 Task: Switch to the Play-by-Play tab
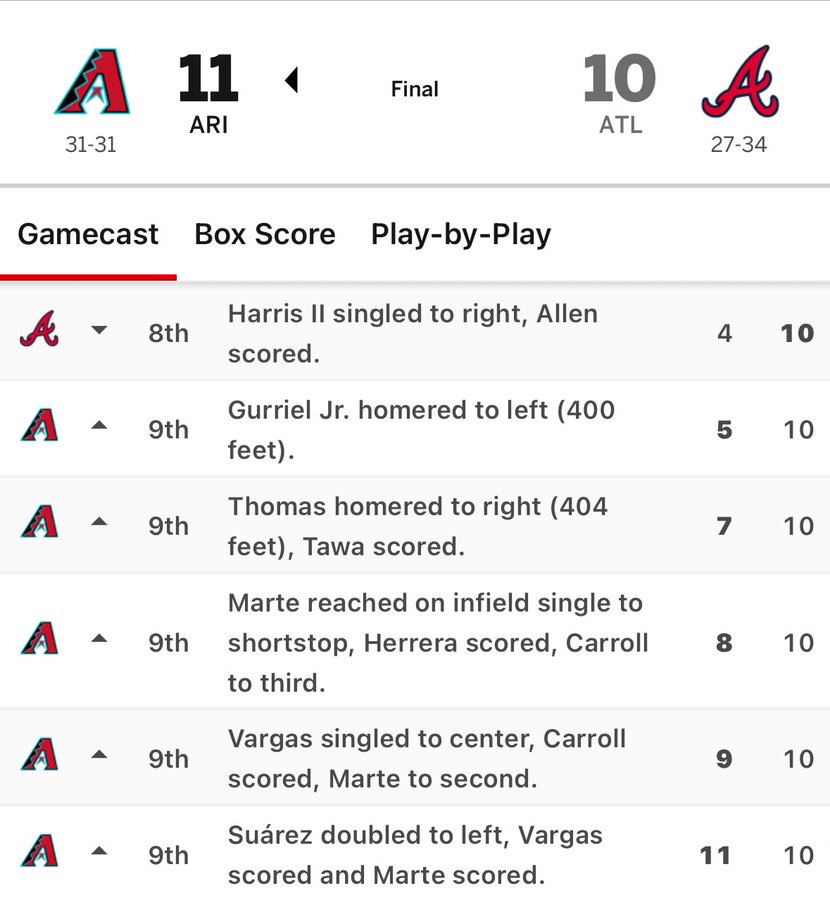point(461,234)
